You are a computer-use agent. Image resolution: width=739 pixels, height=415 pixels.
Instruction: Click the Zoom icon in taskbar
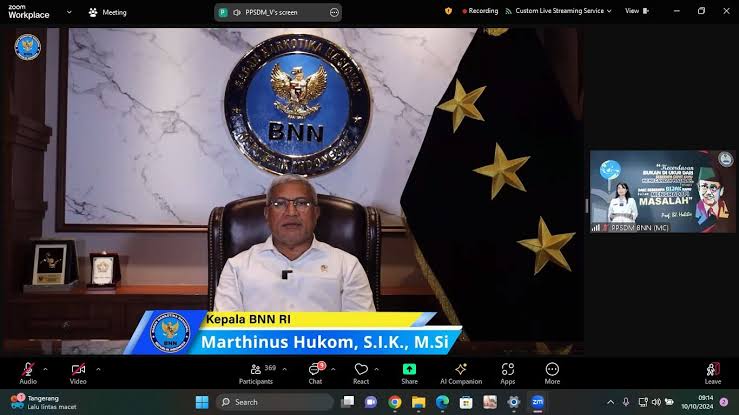[537, 402]
